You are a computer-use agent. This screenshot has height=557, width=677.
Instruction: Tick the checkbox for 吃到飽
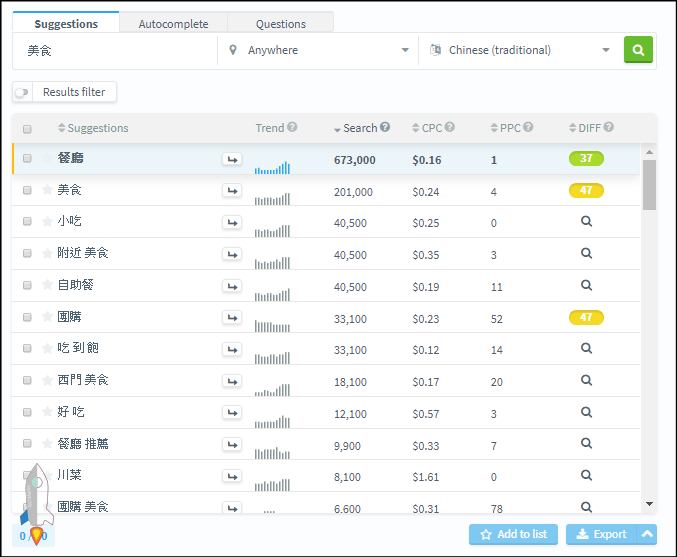tap(27, 348)
